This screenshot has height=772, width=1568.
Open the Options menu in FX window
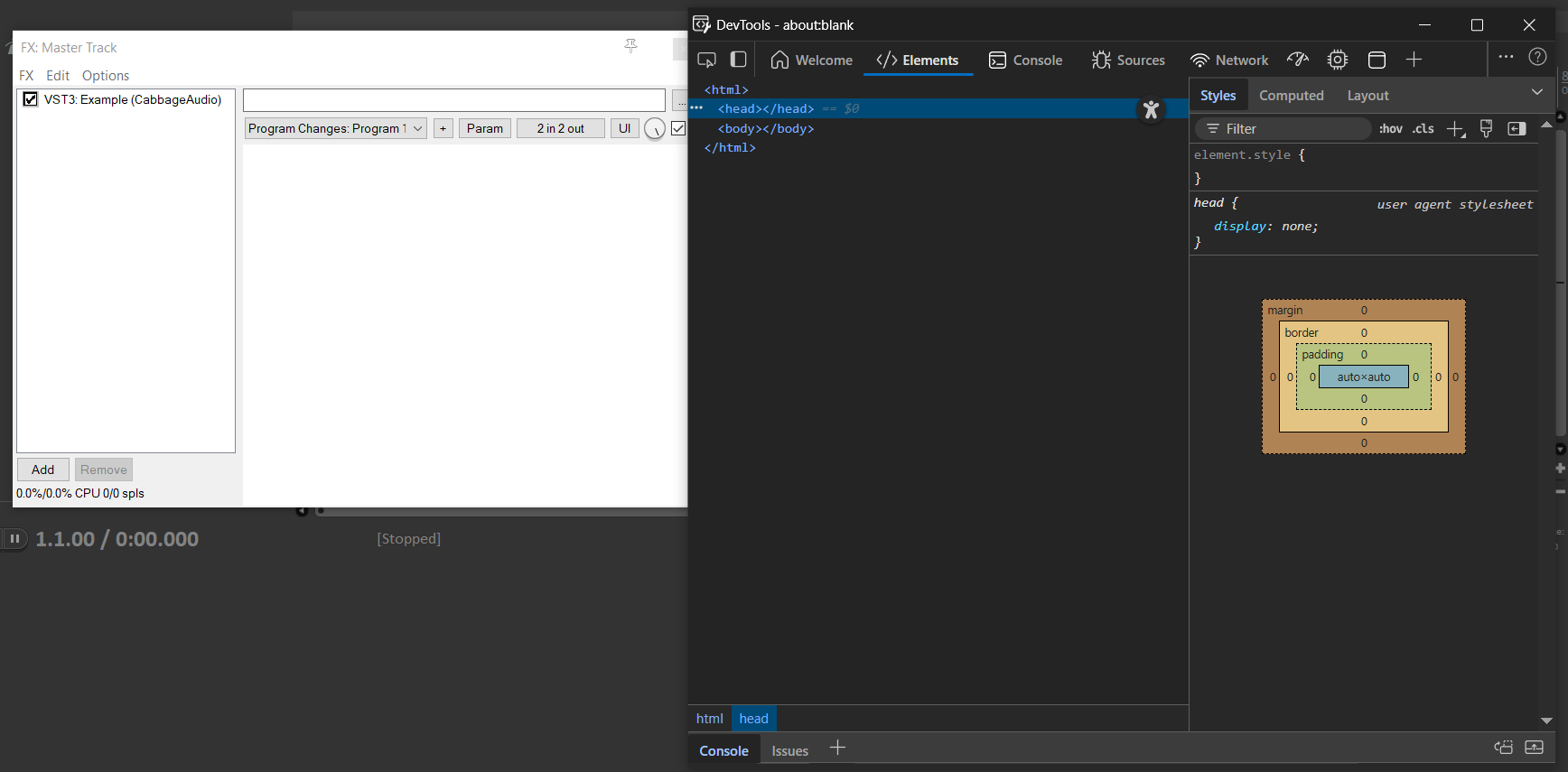click(x=105, y=76)
